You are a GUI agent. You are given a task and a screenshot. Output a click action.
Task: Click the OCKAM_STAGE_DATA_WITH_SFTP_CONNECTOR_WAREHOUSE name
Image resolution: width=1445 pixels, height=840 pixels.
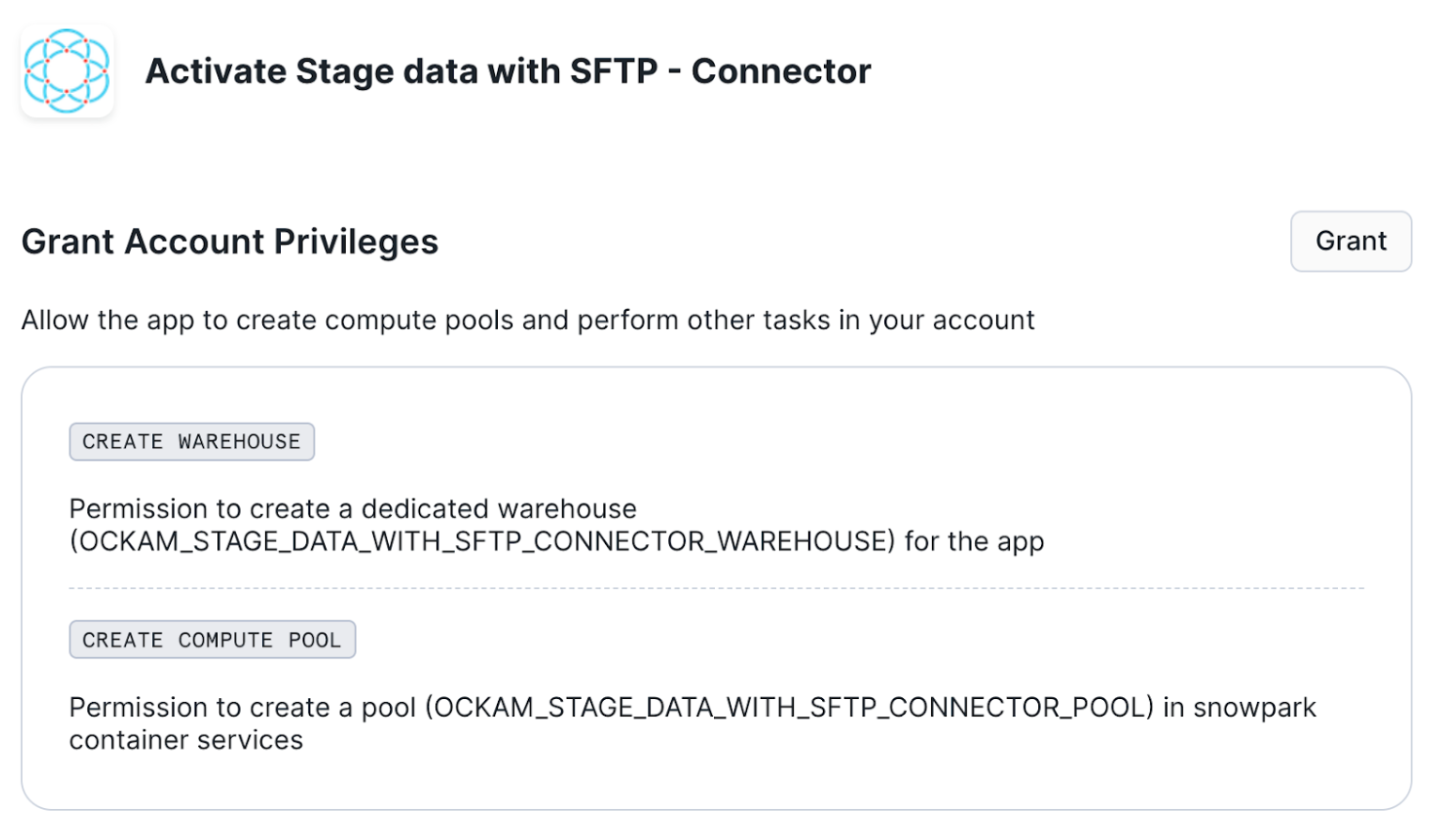coord(482,542)
